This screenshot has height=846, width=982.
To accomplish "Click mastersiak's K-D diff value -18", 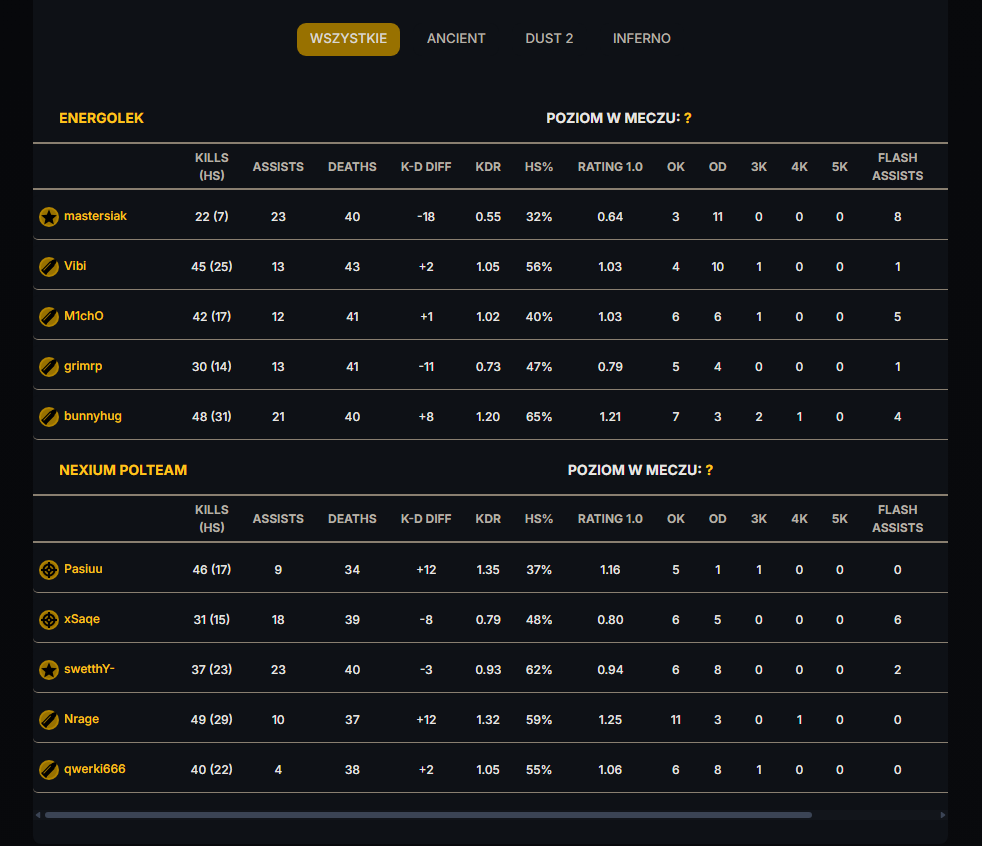I will point(426,217).
